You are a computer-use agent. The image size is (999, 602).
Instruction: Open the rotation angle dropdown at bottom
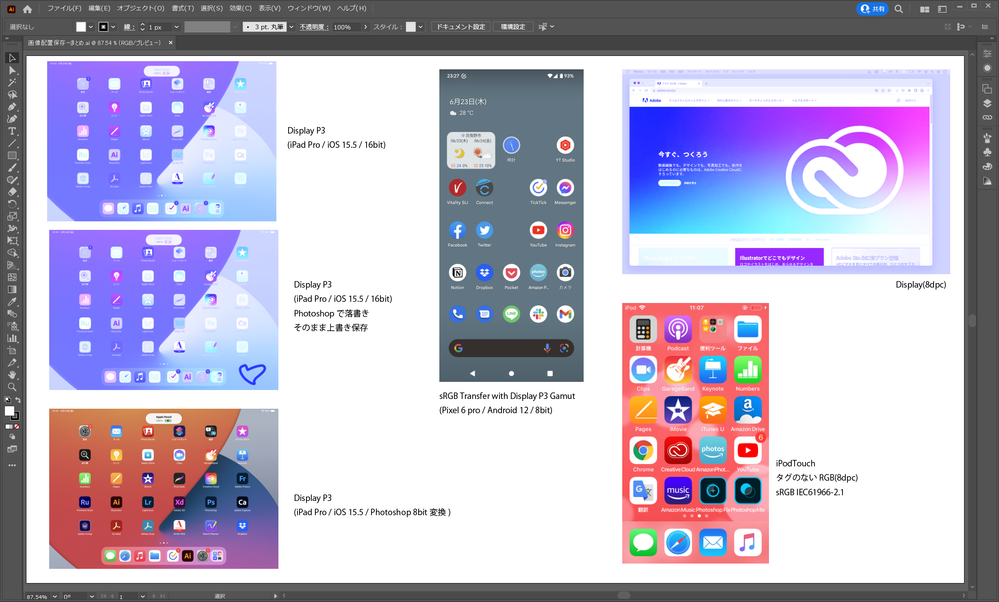coord(92,597)
